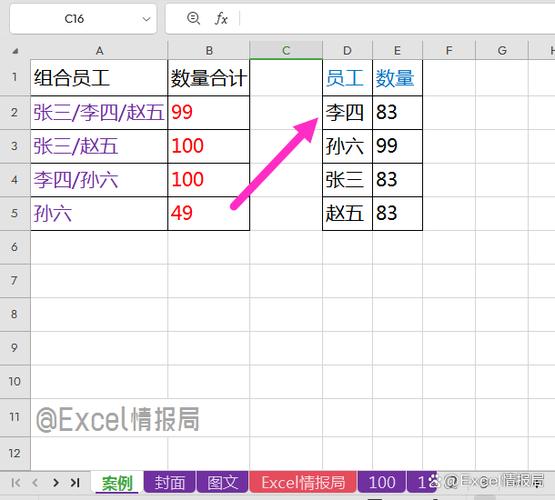
Task: Click cell D2 with 李四
Action: click(347, 113)
